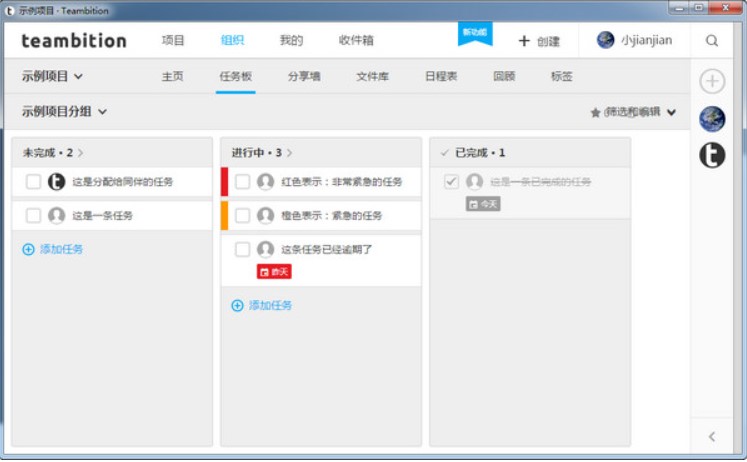Image resolution: width=747 pixels, height=462 pixels.
Task: Maximize the Teambition window
Action: click(x=699, y=8)
